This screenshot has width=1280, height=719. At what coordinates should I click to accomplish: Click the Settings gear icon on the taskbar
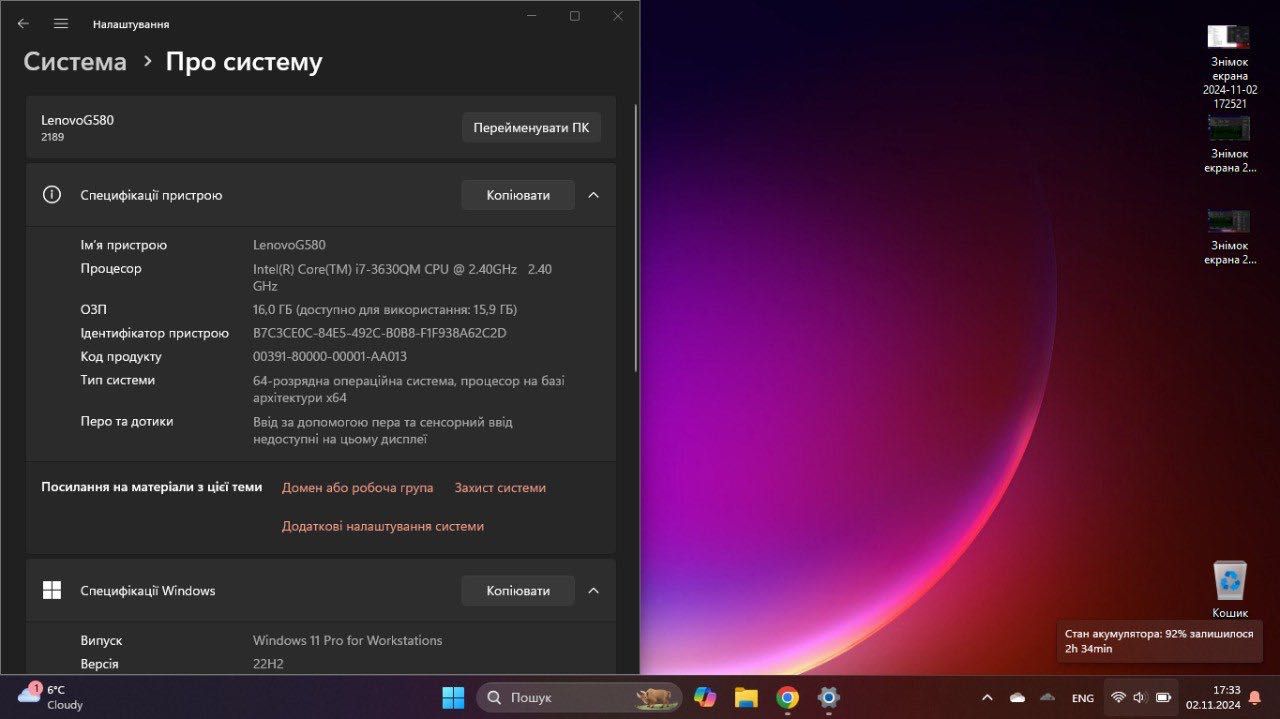(x=828, y=697)
